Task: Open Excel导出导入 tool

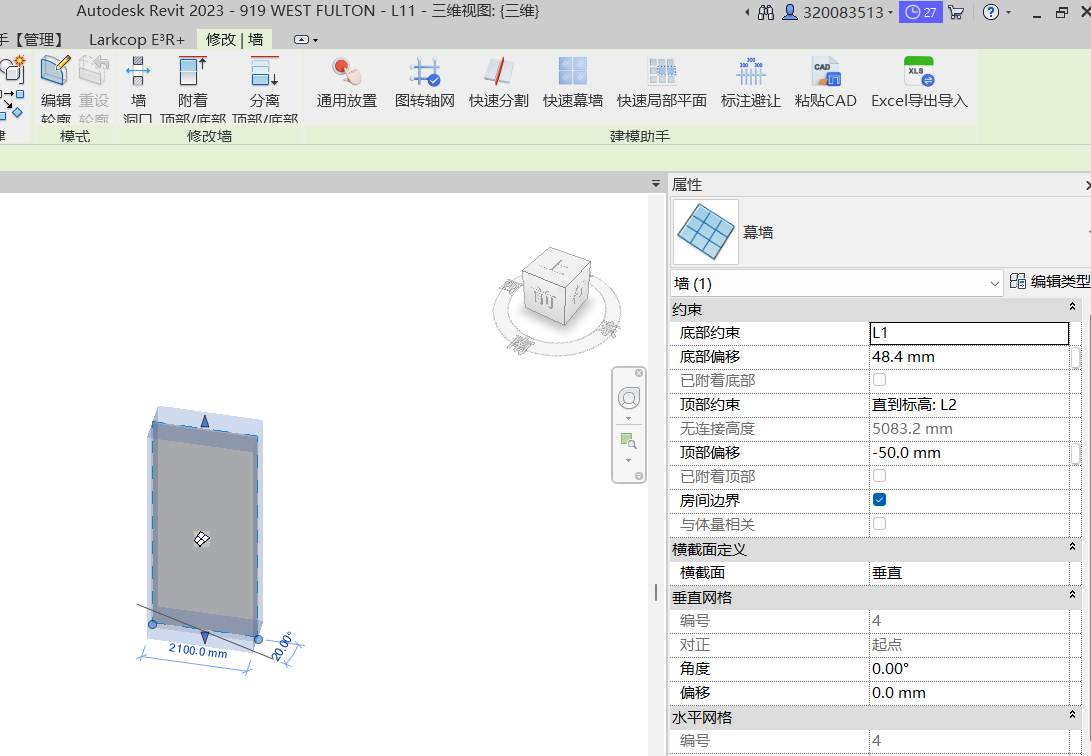Action: [918, 74]
